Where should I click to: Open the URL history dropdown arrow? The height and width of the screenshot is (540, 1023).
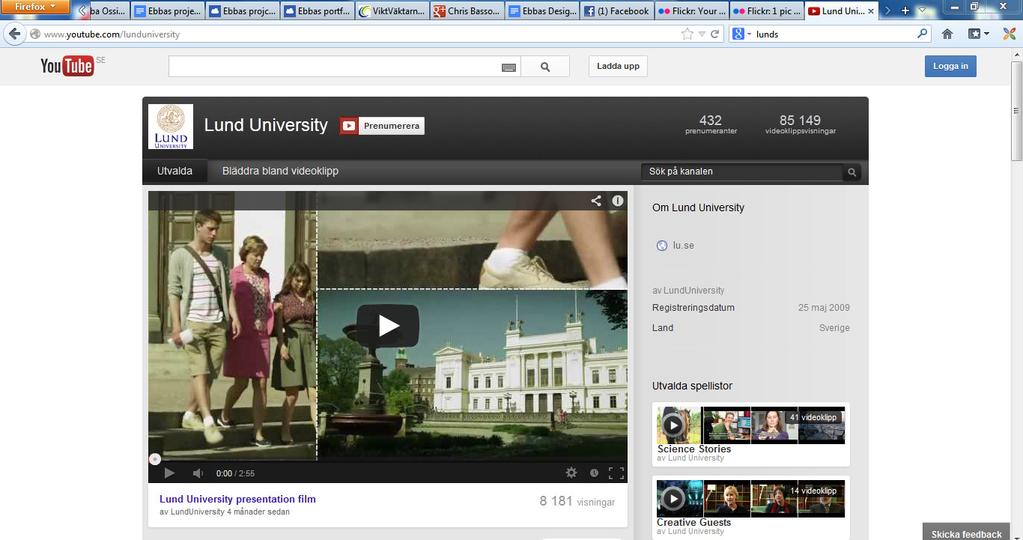702,34
